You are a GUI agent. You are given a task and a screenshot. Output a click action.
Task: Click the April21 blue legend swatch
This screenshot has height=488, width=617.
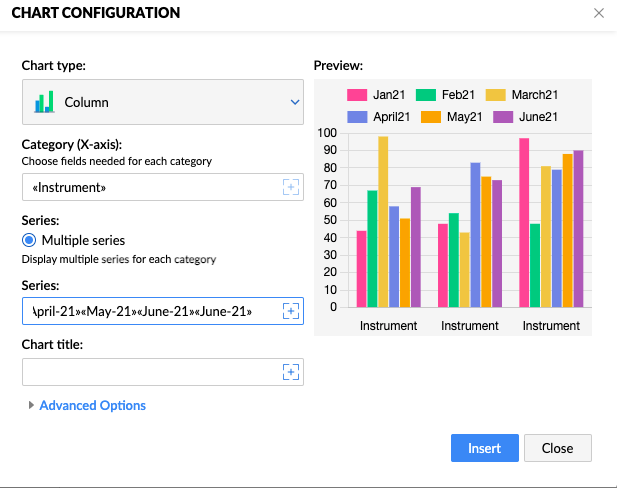357,117
